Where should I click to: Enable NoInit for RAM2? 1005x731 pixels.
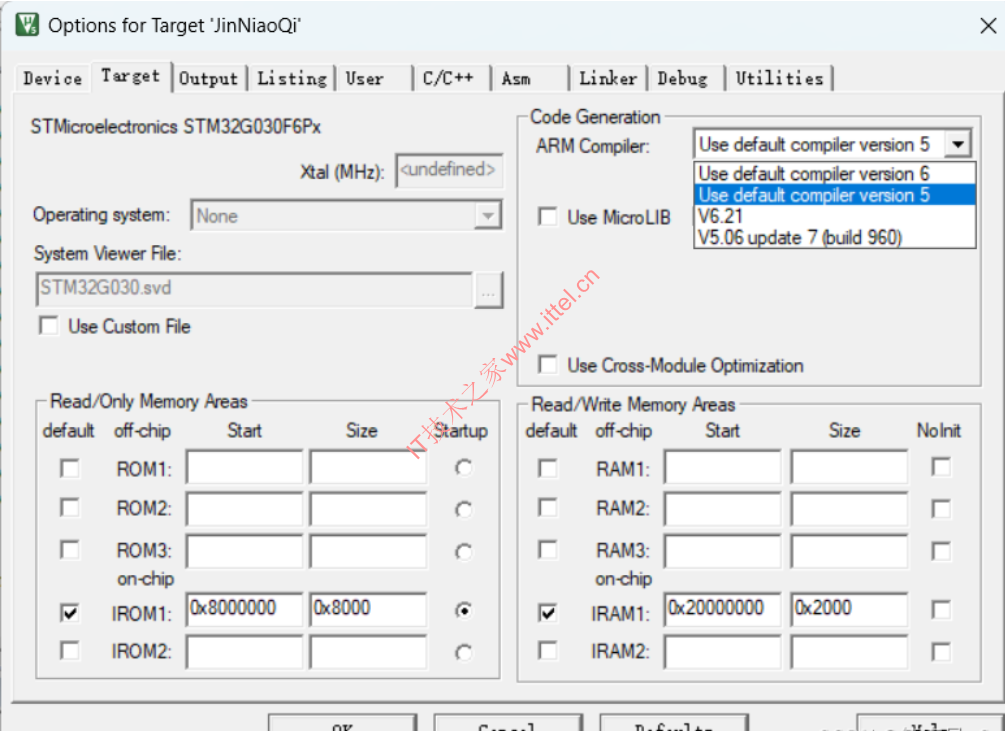coord(941,509)
